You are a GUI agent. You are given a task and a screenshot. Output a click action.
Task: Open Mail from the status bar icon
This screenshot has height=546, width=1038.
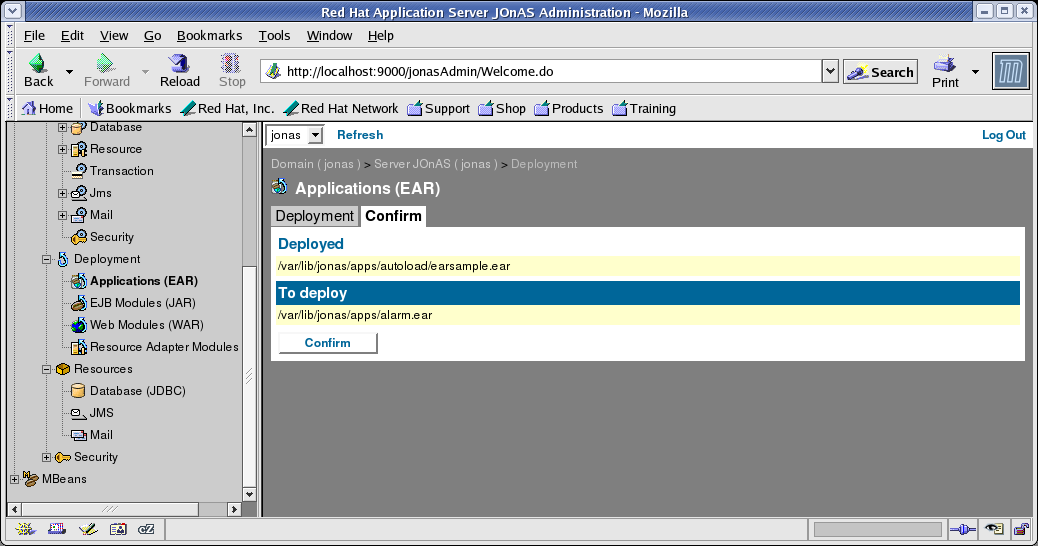click(57, 529)
